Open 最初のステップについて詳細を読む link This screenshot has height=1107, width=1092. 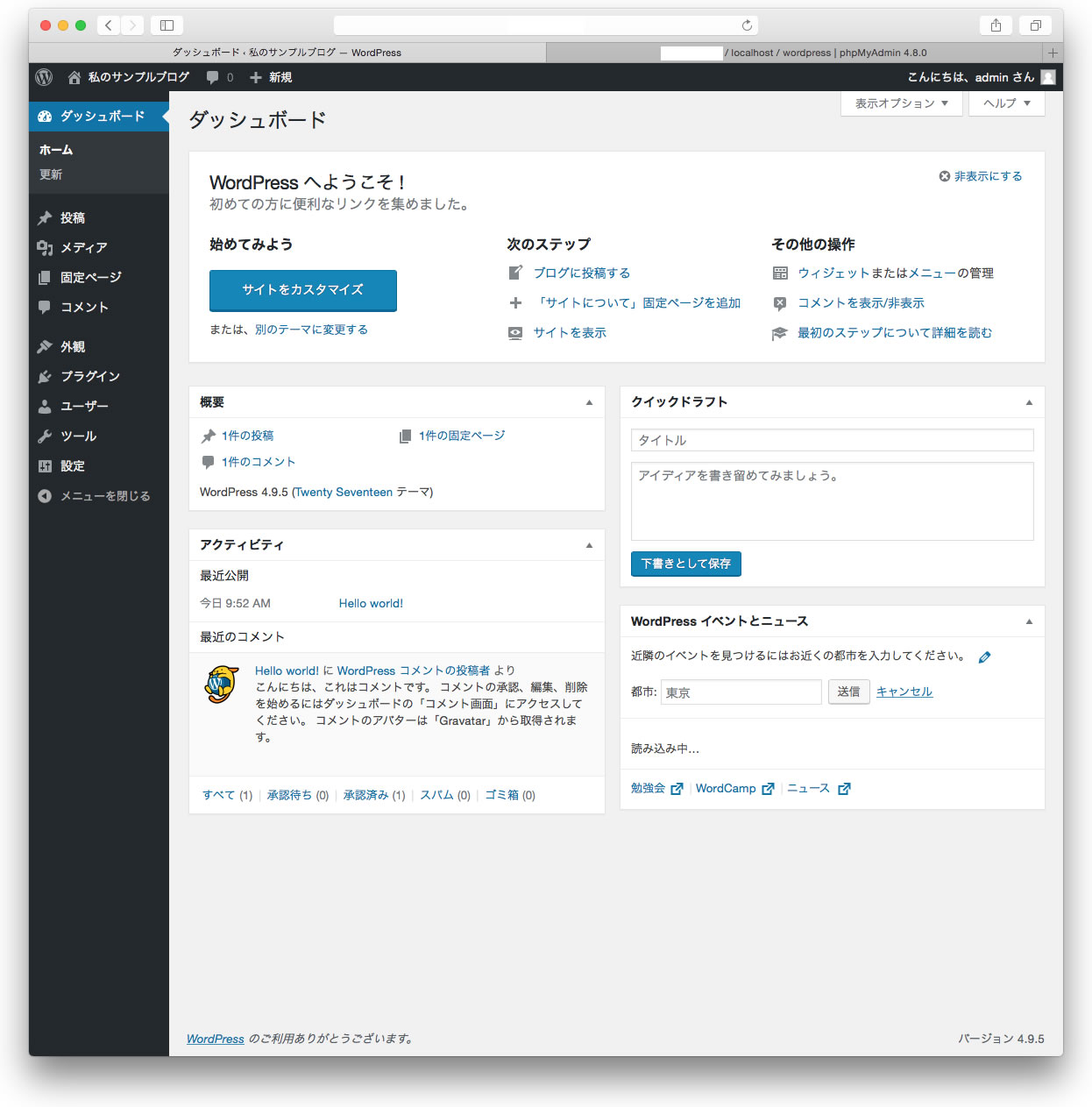coord(895,332)
